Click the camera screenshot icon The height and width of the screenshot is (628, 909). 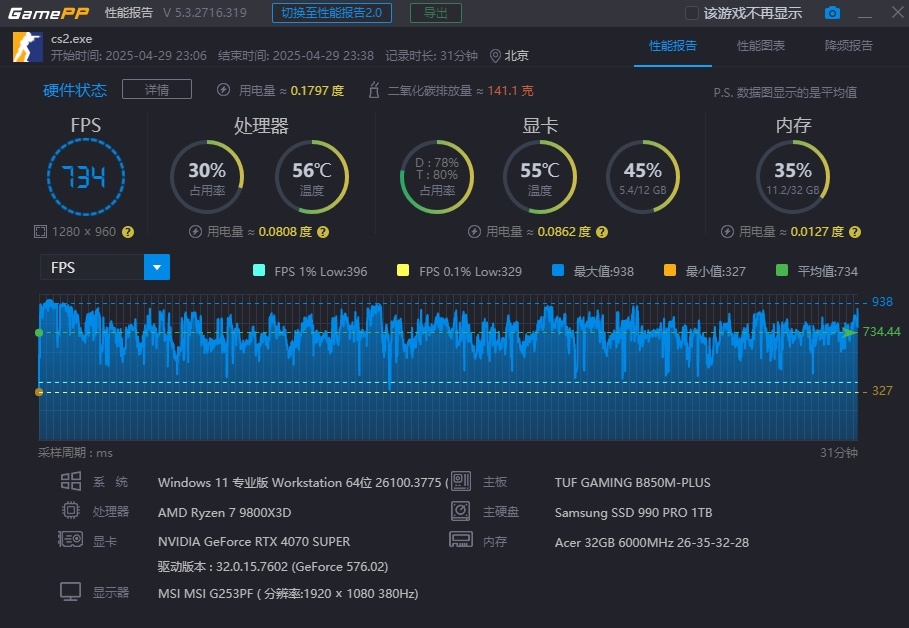pos(832,13)
